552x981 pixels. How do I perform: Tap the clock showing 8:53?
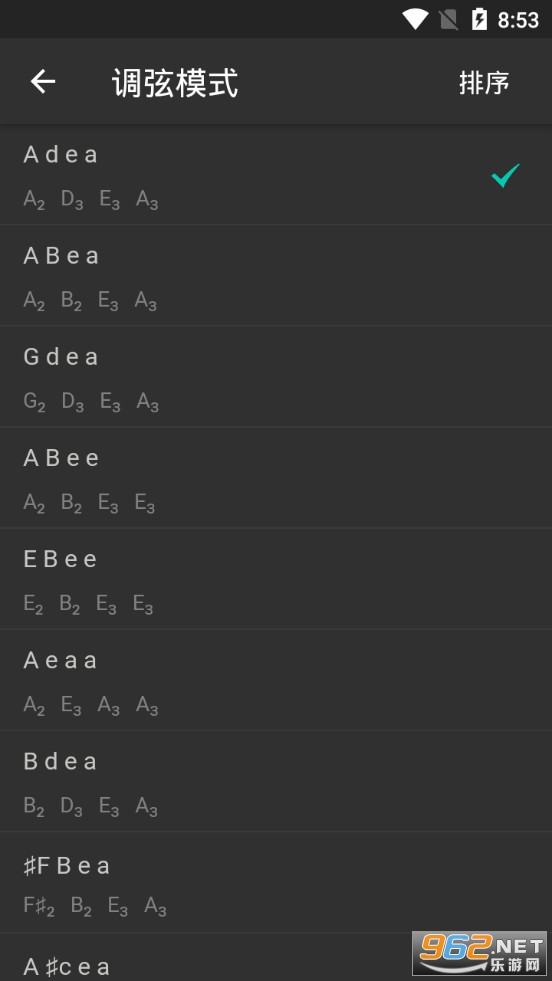[518, 20]
